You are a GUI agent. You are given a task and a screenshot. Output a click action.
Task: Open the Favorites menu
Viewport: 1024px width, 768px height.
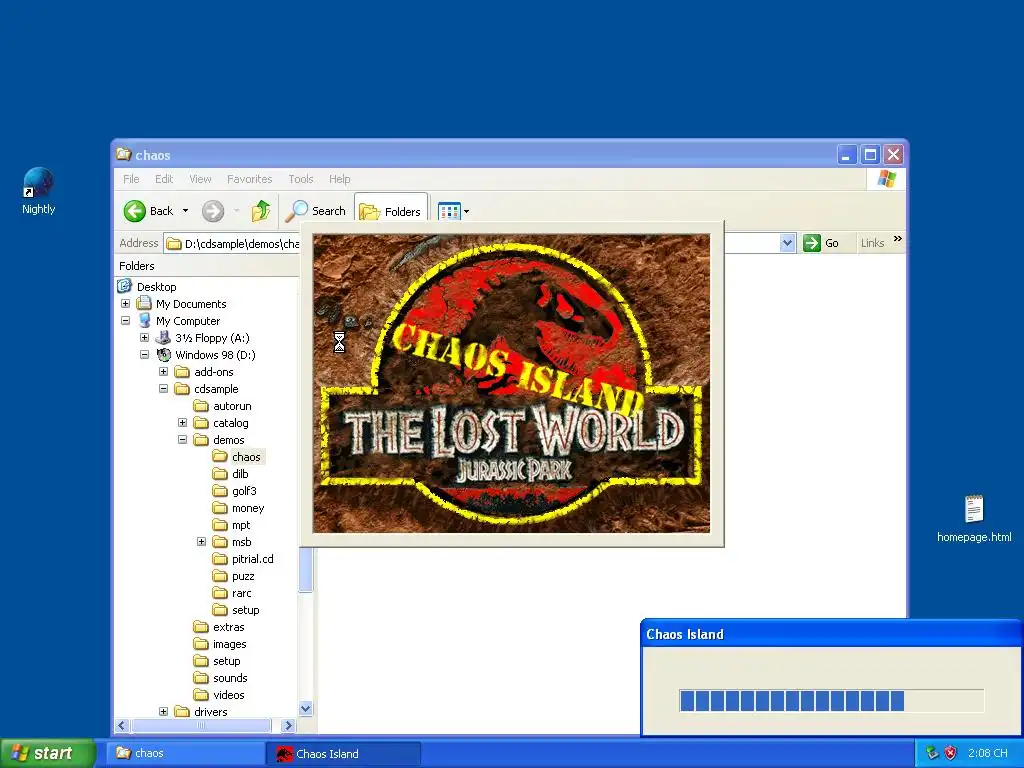pos(249,179)
